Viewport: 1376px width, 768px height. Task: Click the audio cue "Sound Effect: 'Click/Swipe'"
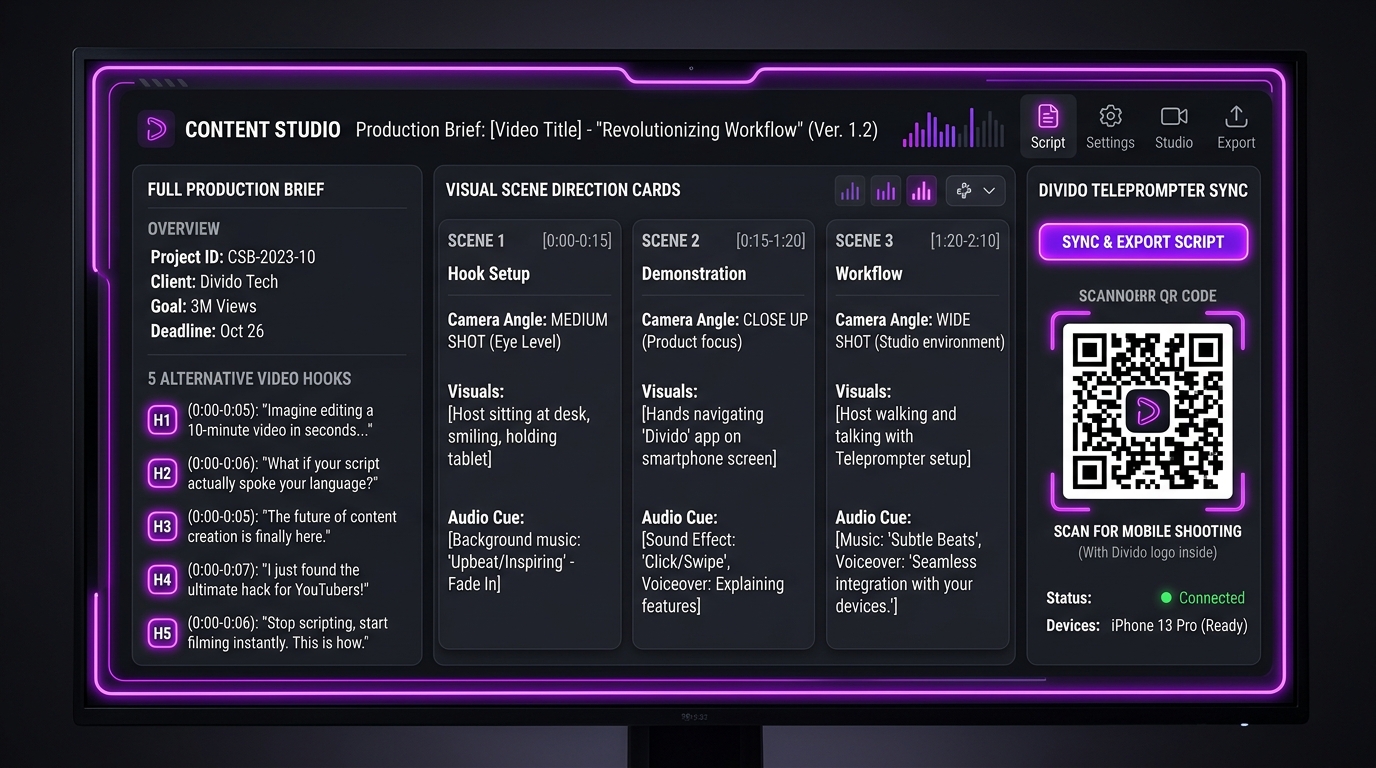[713, 572]
